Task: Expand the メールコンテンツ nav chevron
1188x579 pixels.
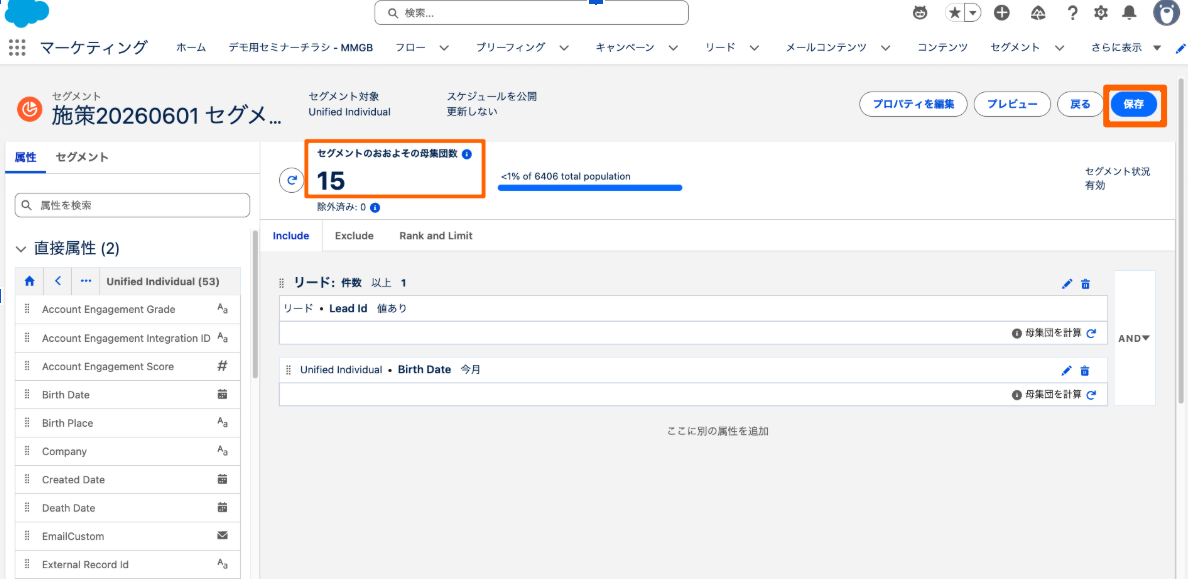Action: point(886,48)
